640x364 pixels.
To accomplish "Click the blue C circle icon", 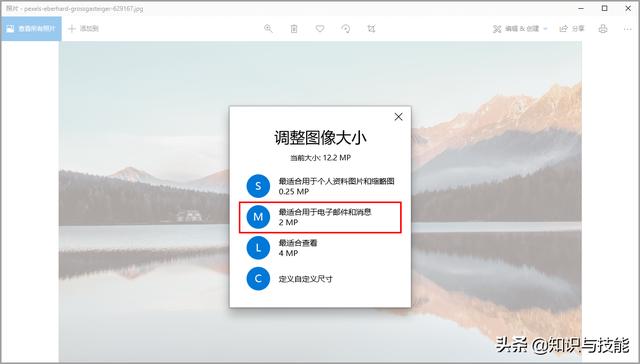I will tap(258, 279).
